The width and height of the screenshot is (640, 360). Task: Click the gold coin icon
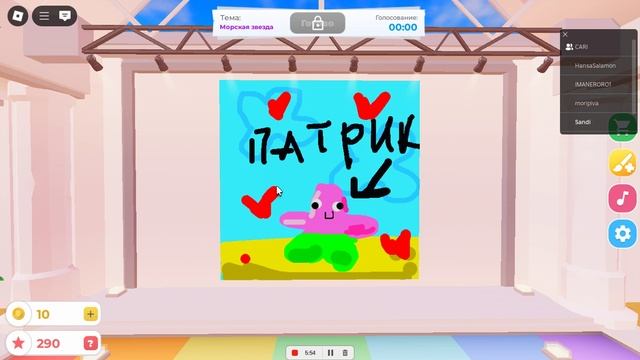pyautogui.click(x=18, y=314)
